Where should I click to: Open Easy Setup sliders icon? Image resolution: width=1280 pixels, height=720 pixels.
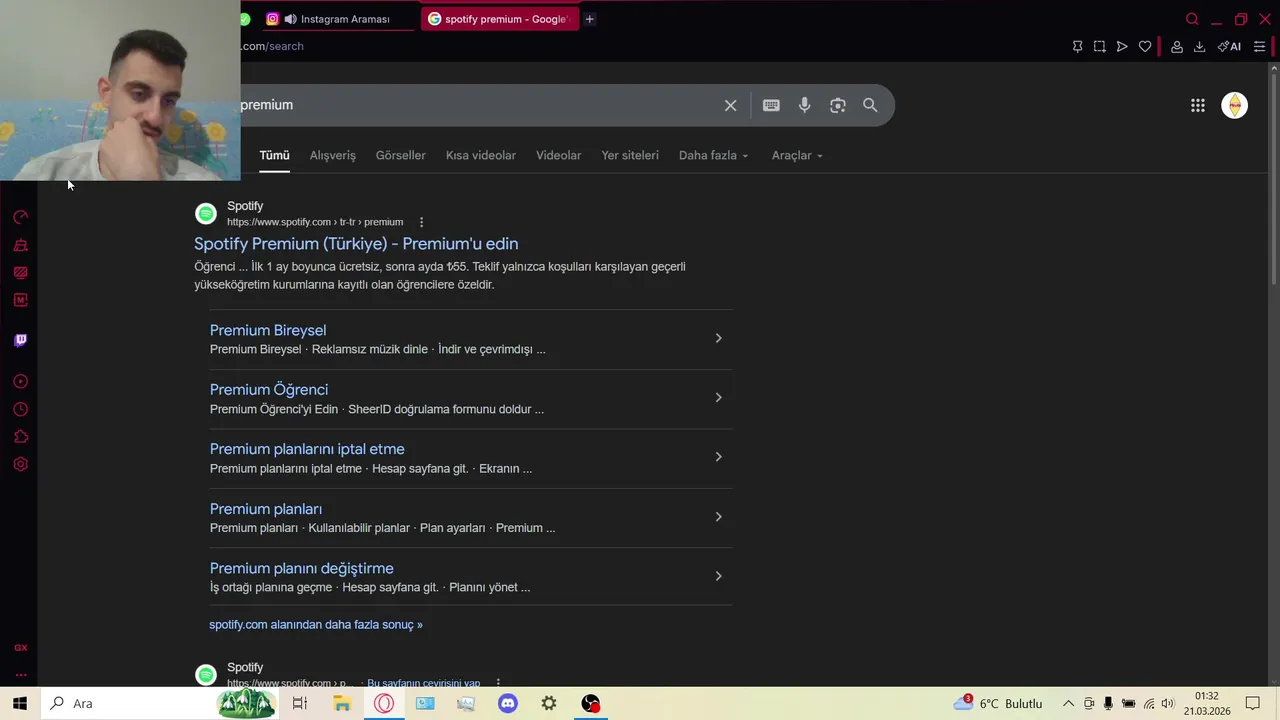click(1260, 46)
